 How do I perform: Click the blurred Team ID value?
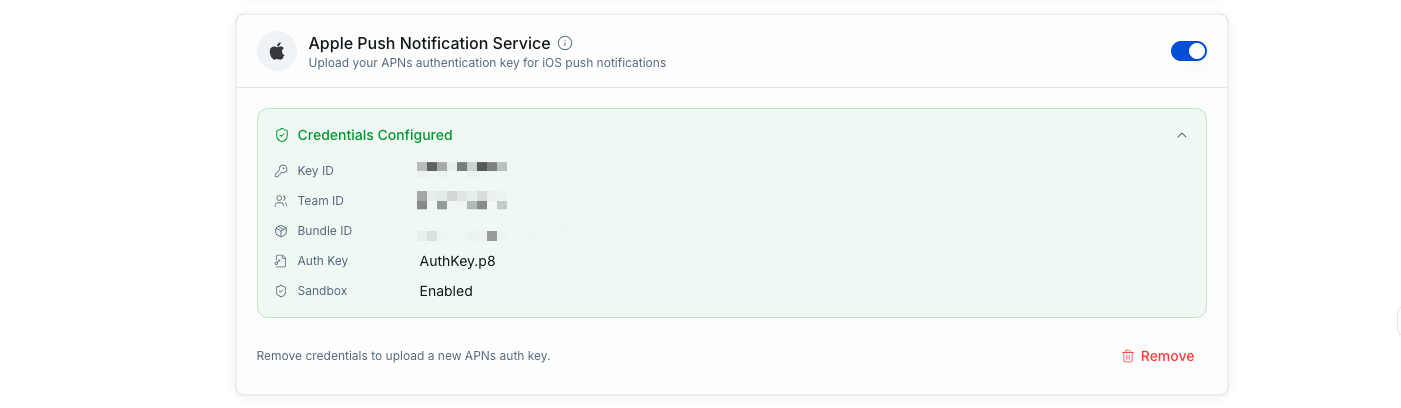point(462,200)
